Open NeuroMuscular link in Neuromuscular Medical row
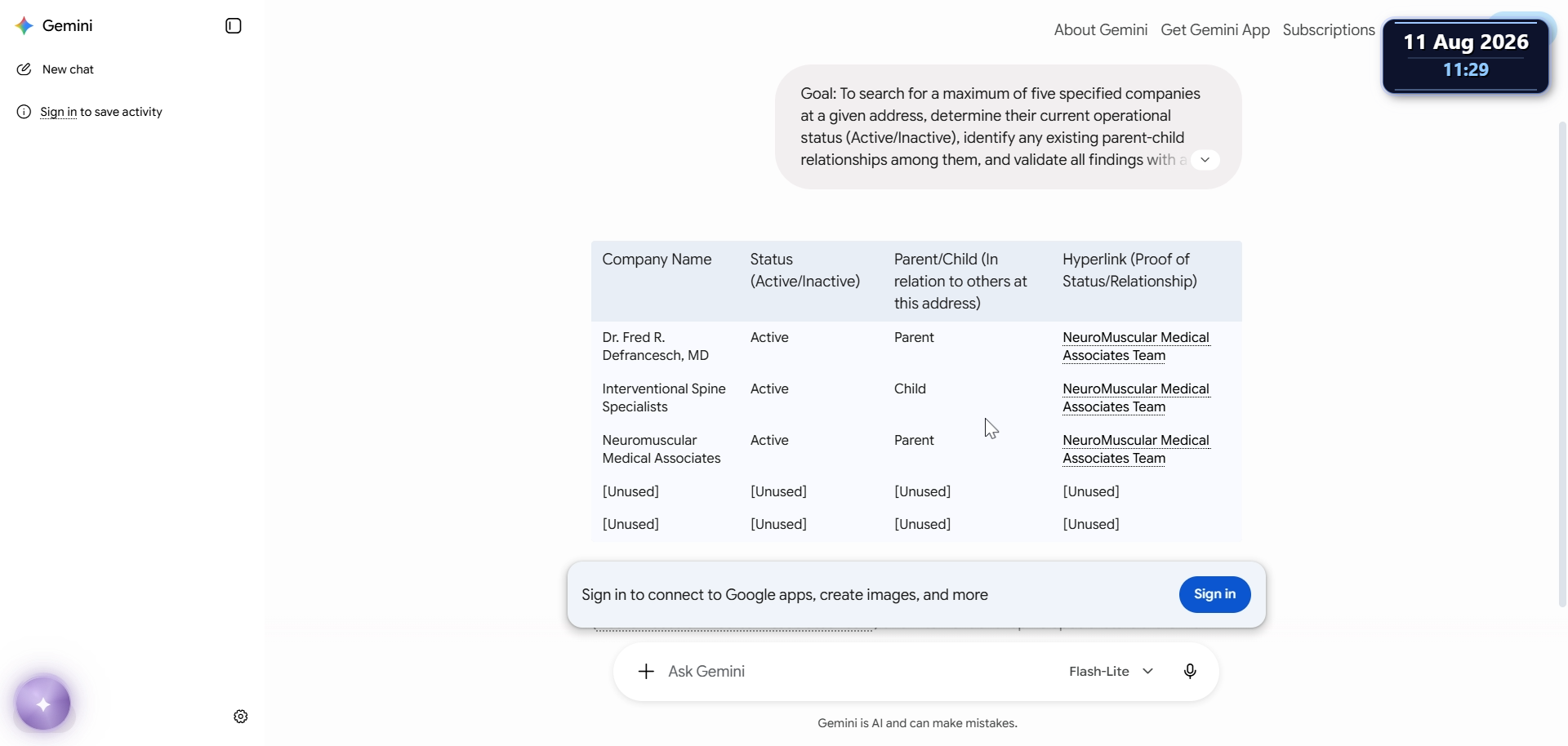Image resolution: width=1568 pixels, height=746 pixels. [x=1136, y=450]
